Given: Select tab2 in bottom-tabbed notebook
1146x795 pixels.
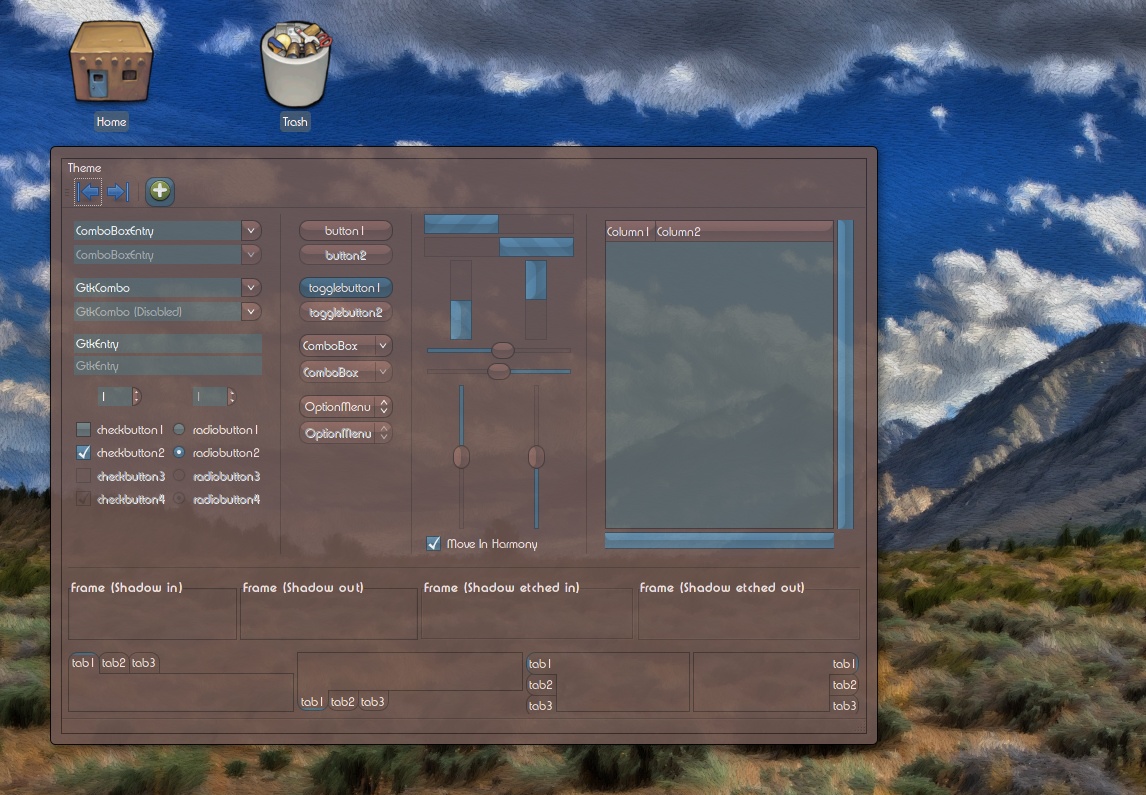Looking at the screenshot, I should click(342, 701).
